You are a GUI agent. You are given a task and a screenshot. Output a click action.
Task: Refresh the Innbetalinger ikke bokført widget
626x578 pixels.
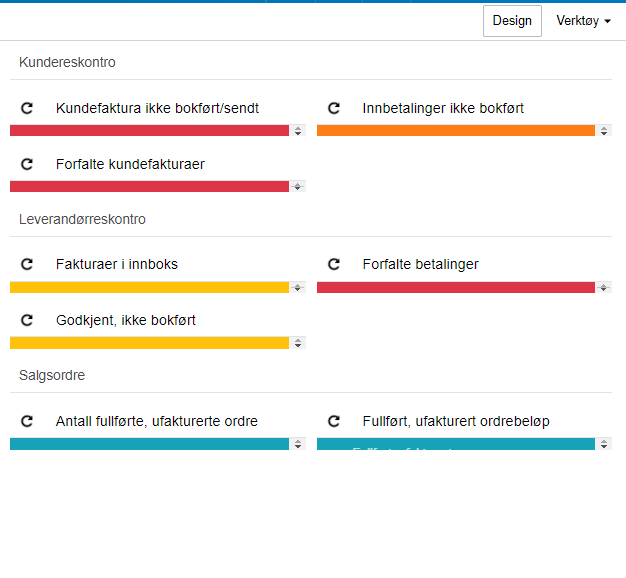334,108
